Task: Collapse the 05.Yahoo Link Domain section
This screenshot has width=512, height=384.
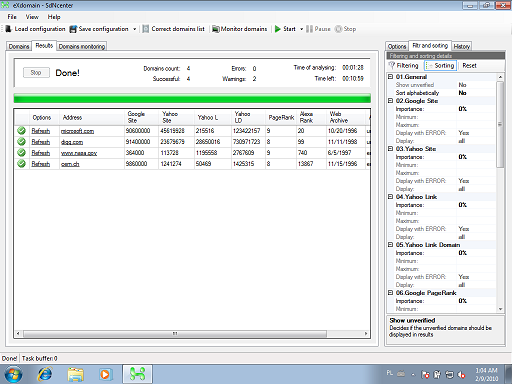Action: pyautogui.click(x=391, y=245)
